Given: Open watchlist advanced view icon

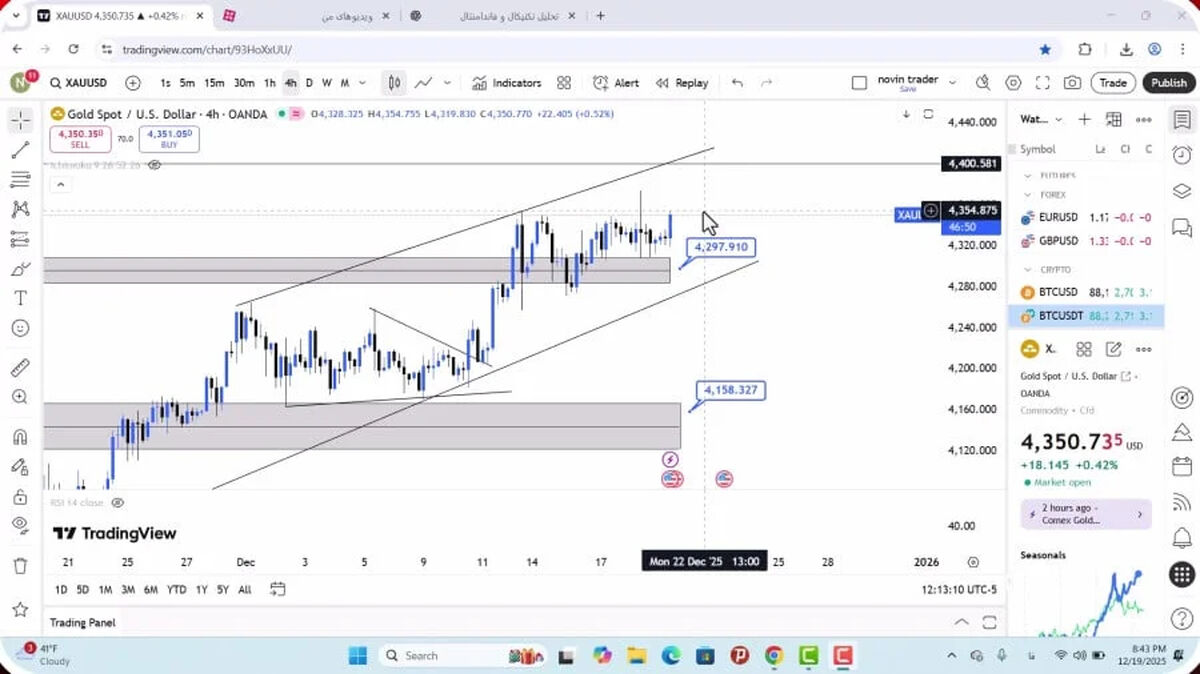Looking at the screenshot, I should 1114,119.
